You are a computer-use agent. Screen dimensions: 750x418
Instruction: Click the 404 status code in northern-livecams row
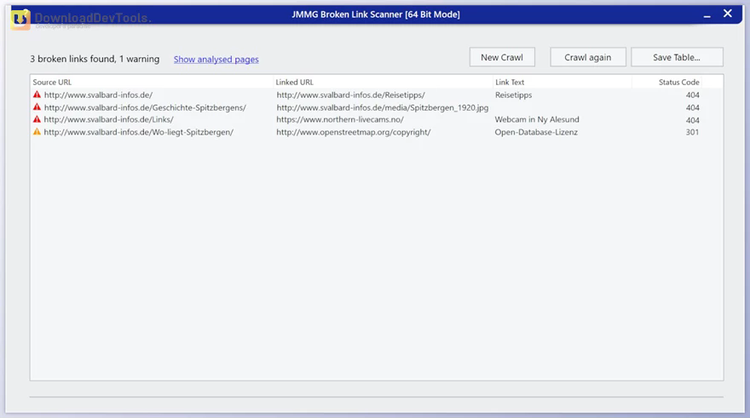pos(692,120)
